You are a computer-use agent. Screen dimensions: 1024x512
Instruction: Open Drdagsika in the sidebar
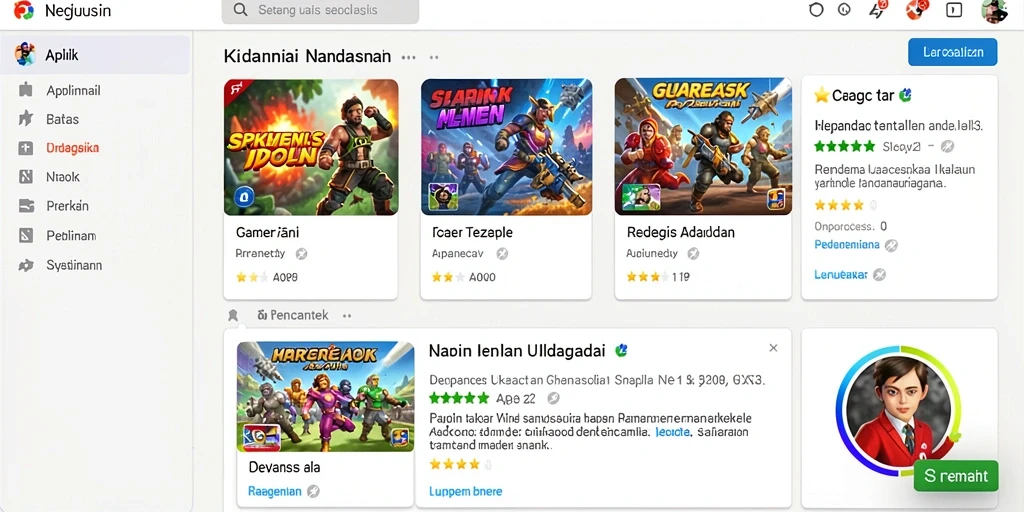[72, 148]
